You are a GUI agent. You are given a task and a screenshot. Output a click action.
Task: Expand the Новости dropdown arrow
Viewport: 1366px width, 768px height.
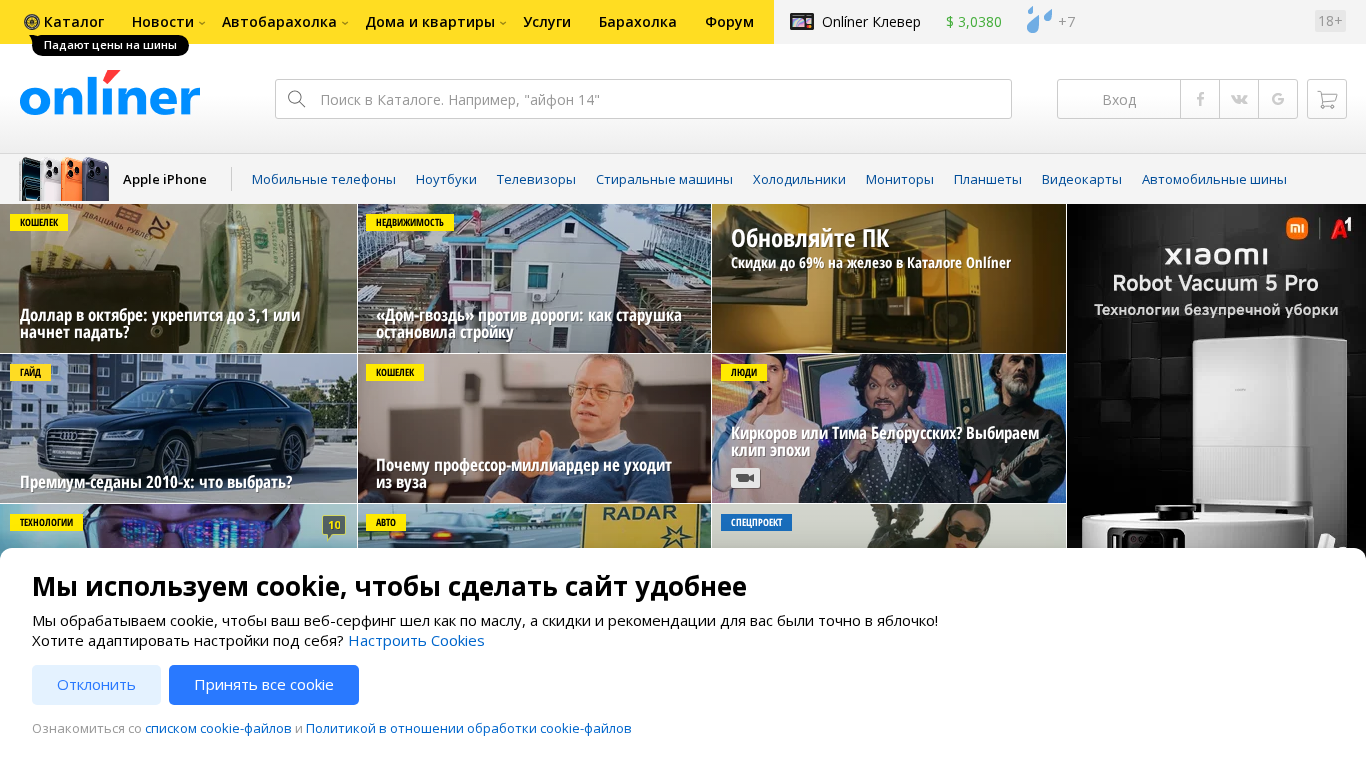[202, 23]
